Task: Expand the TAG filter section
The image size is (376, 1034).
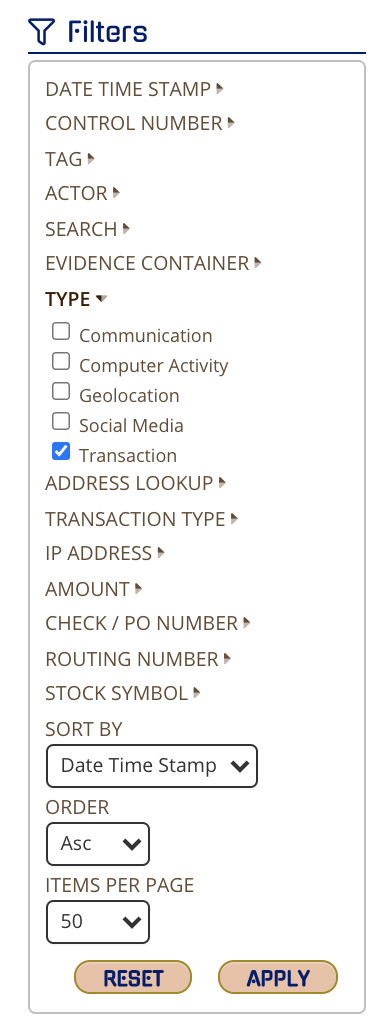Action: click(x=70, y=158)
